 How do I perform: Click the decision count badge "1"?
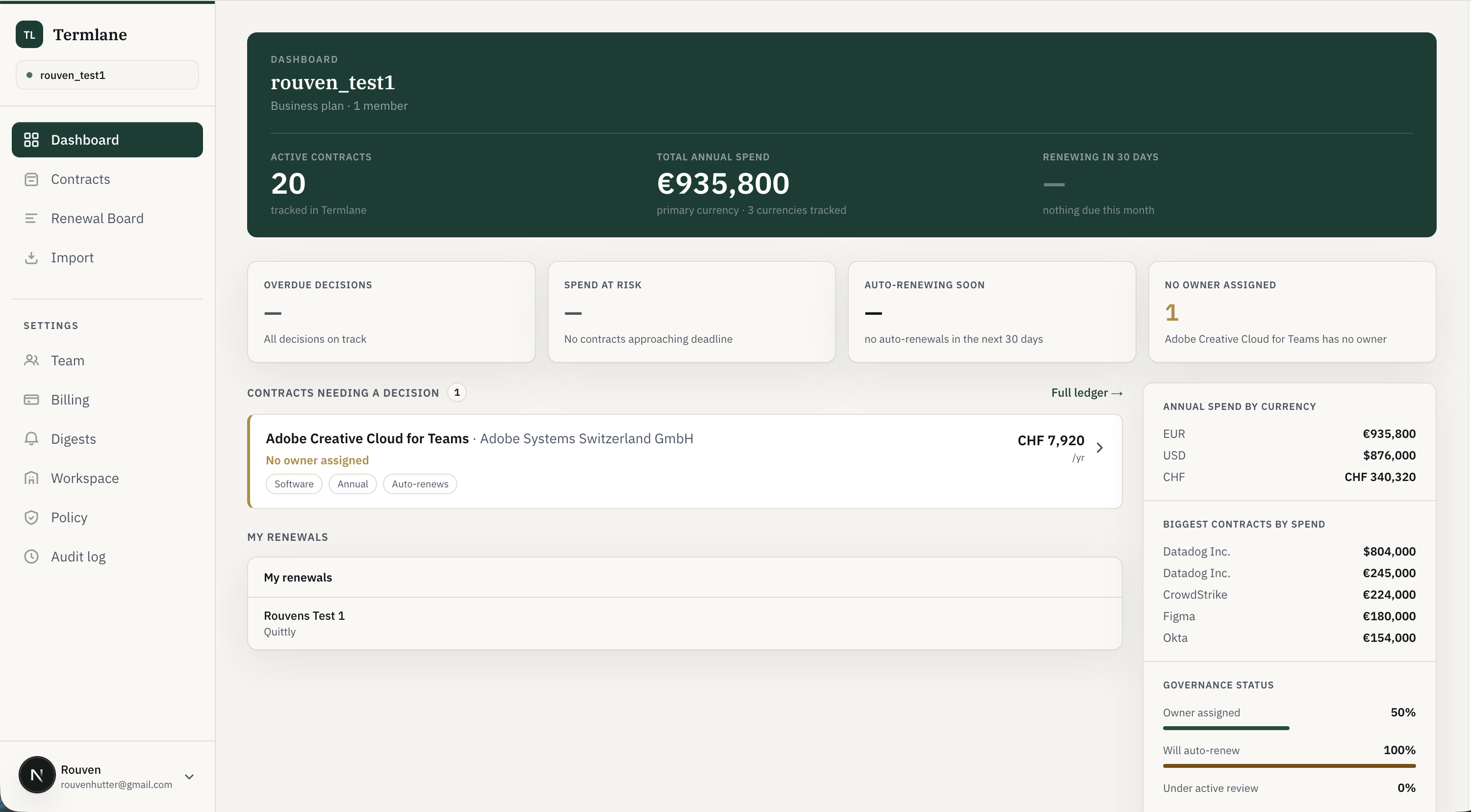click(x=457, y=393)
